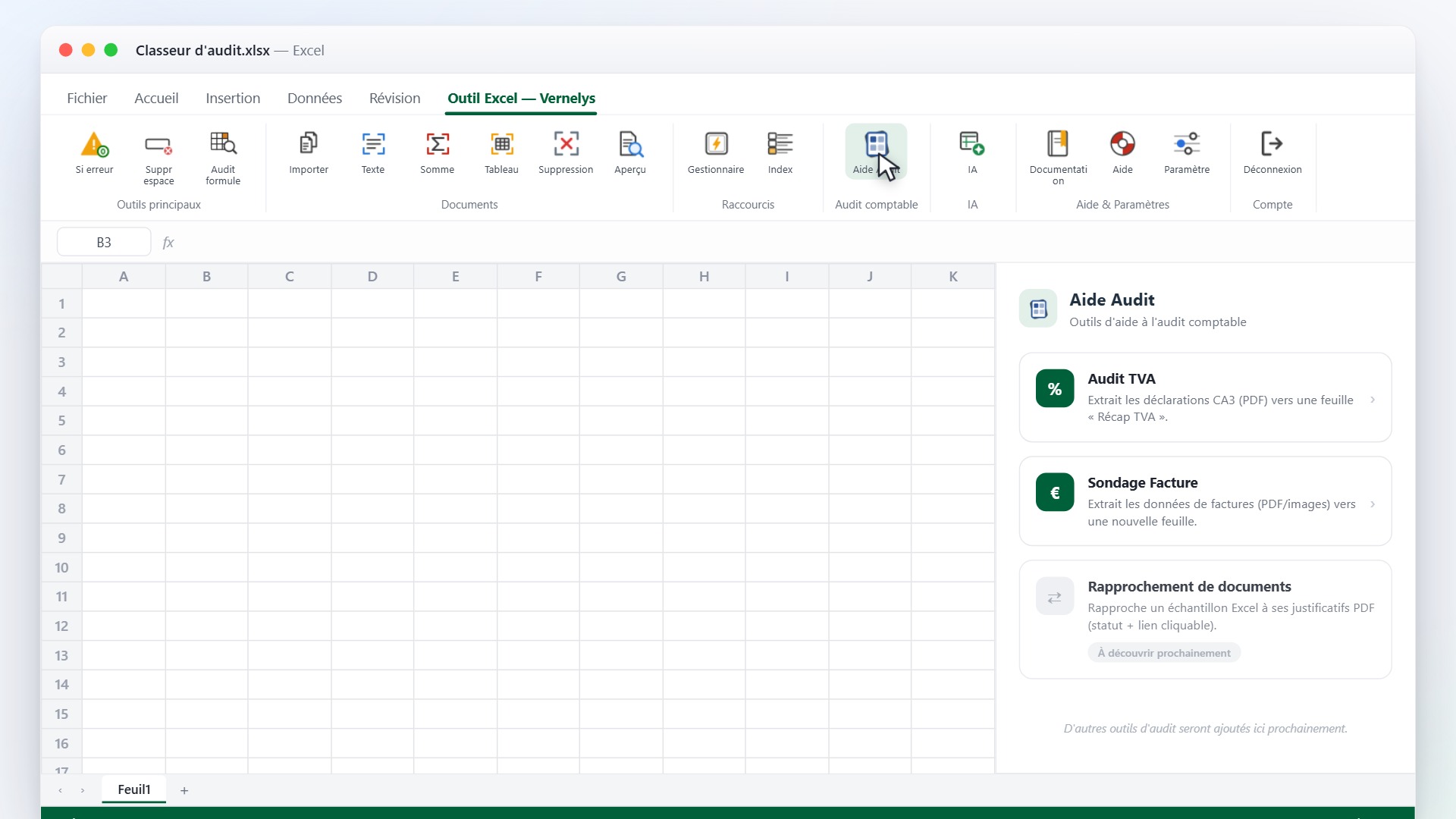The height and width of the screenshot is (819, 1456).
Task: Add a new sheet with plus button
Action: (184, 790)
